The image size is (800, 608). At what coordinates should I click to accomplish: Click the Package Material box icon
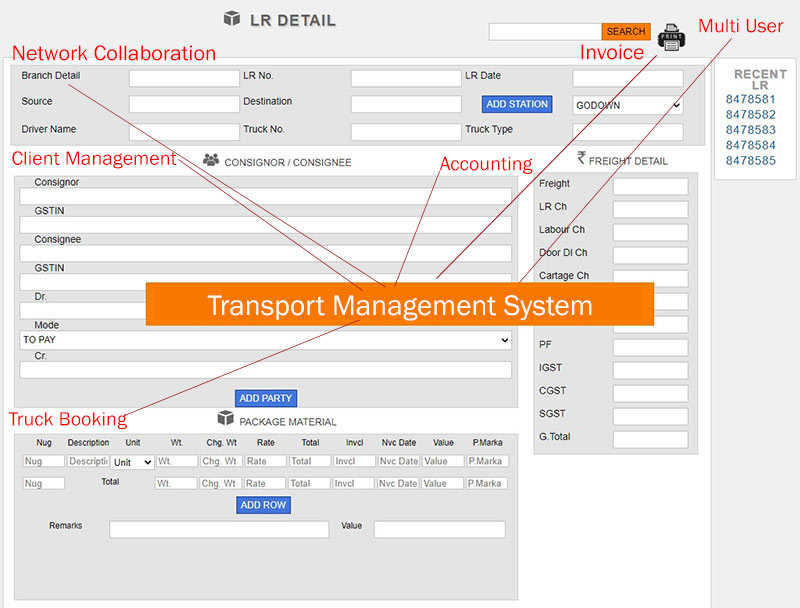coord(225,419)
